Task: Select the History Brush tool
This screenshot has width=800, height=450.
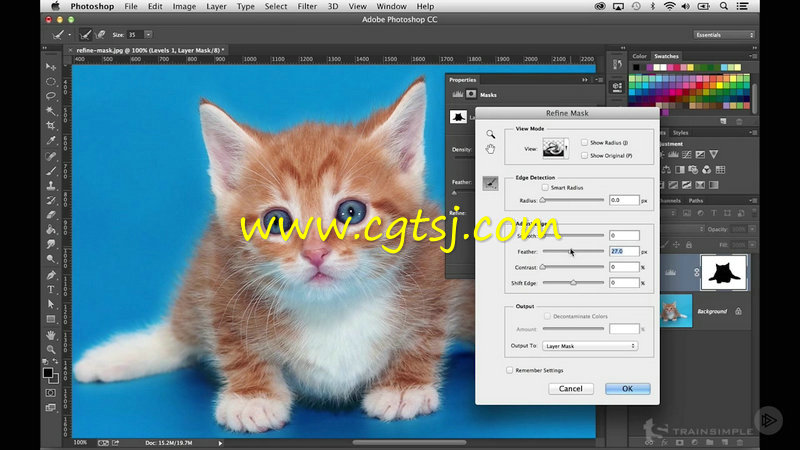Action: pyautogui.click(x=51, y=201)
